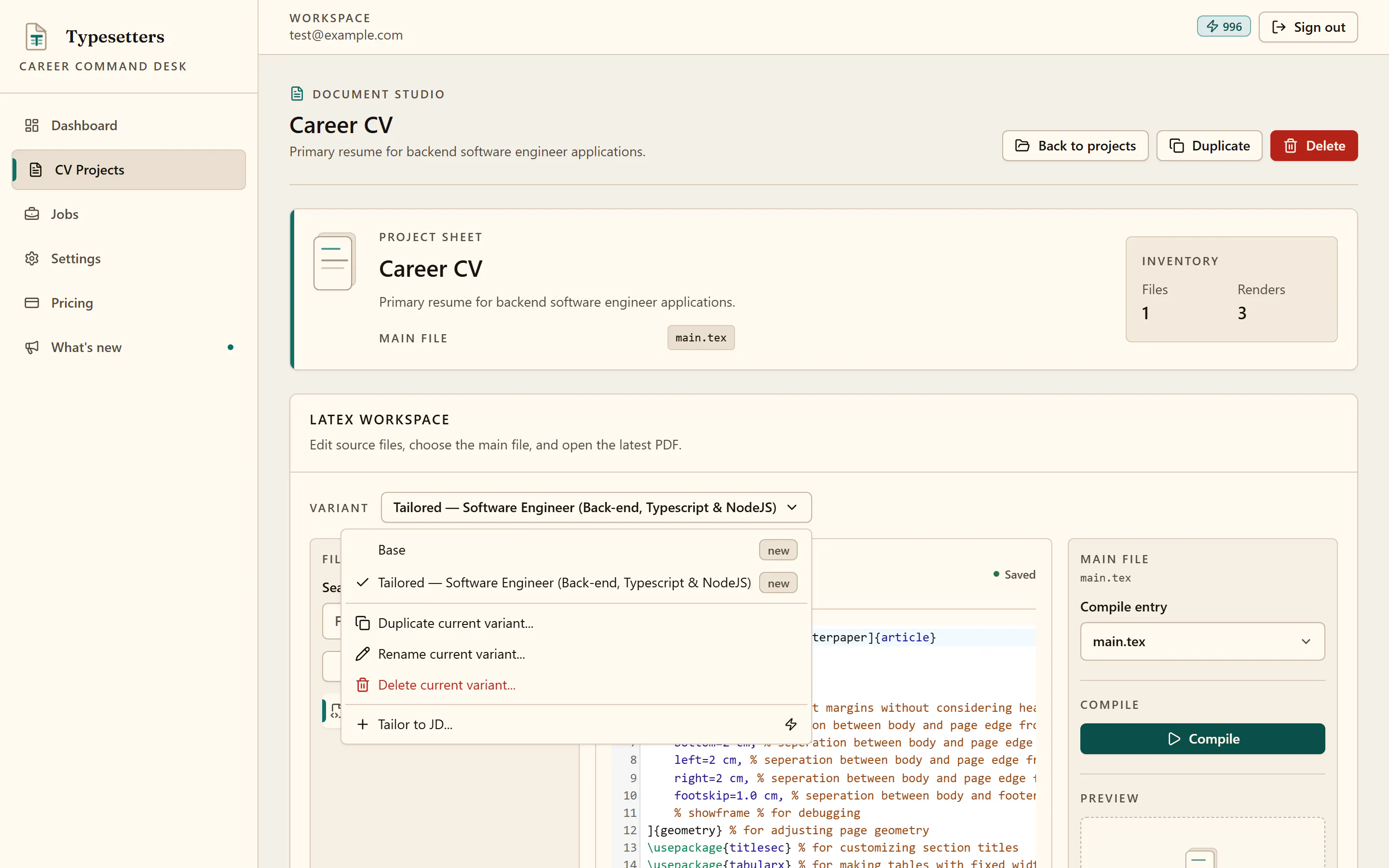
Task: Open What's new announcements
Action: click(129, 347)
